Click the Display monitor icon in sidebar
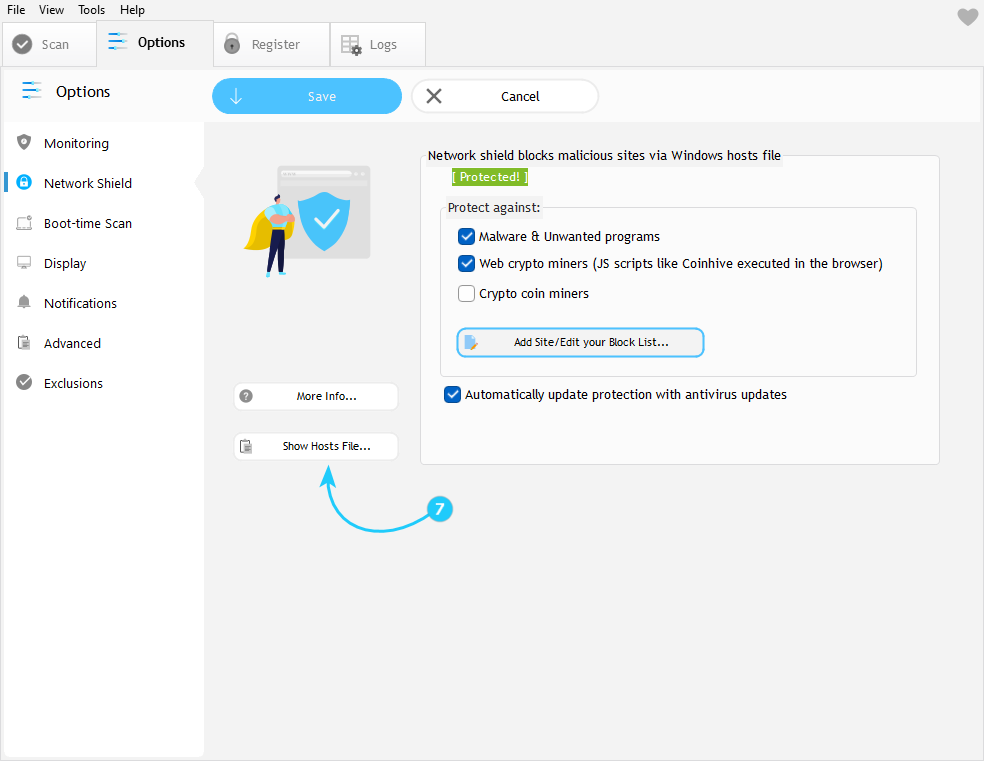The image size is (984, 761). click(x=24, y=263)
